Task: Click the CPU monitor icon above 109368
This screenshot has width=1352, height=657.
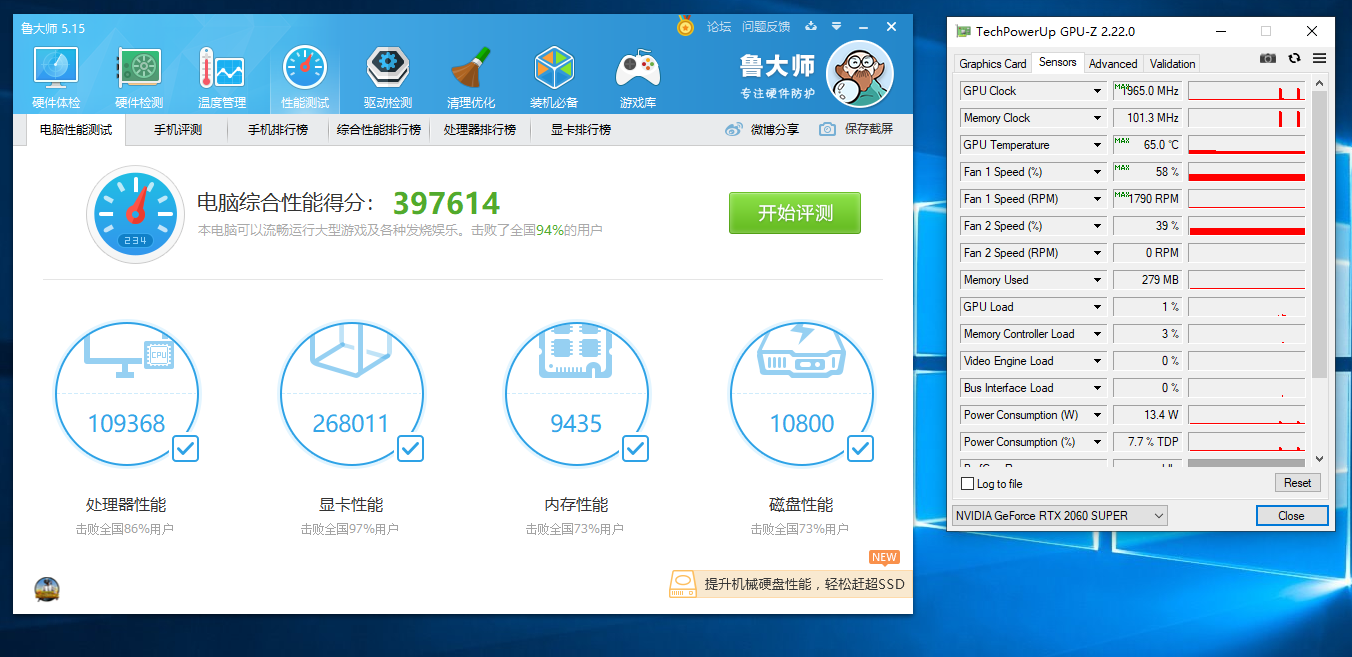Action: pyautogui.click(x=128, y=356)
